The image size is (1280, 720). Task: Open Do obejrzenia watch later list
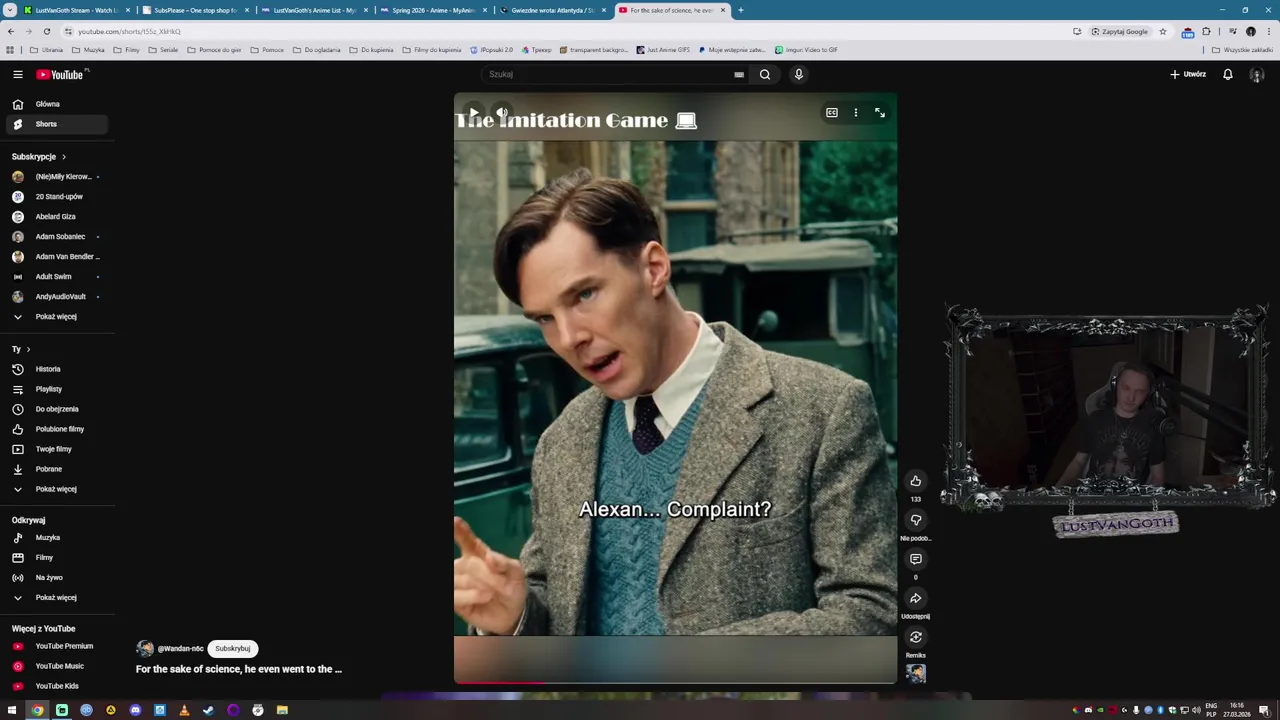point(57,409)
